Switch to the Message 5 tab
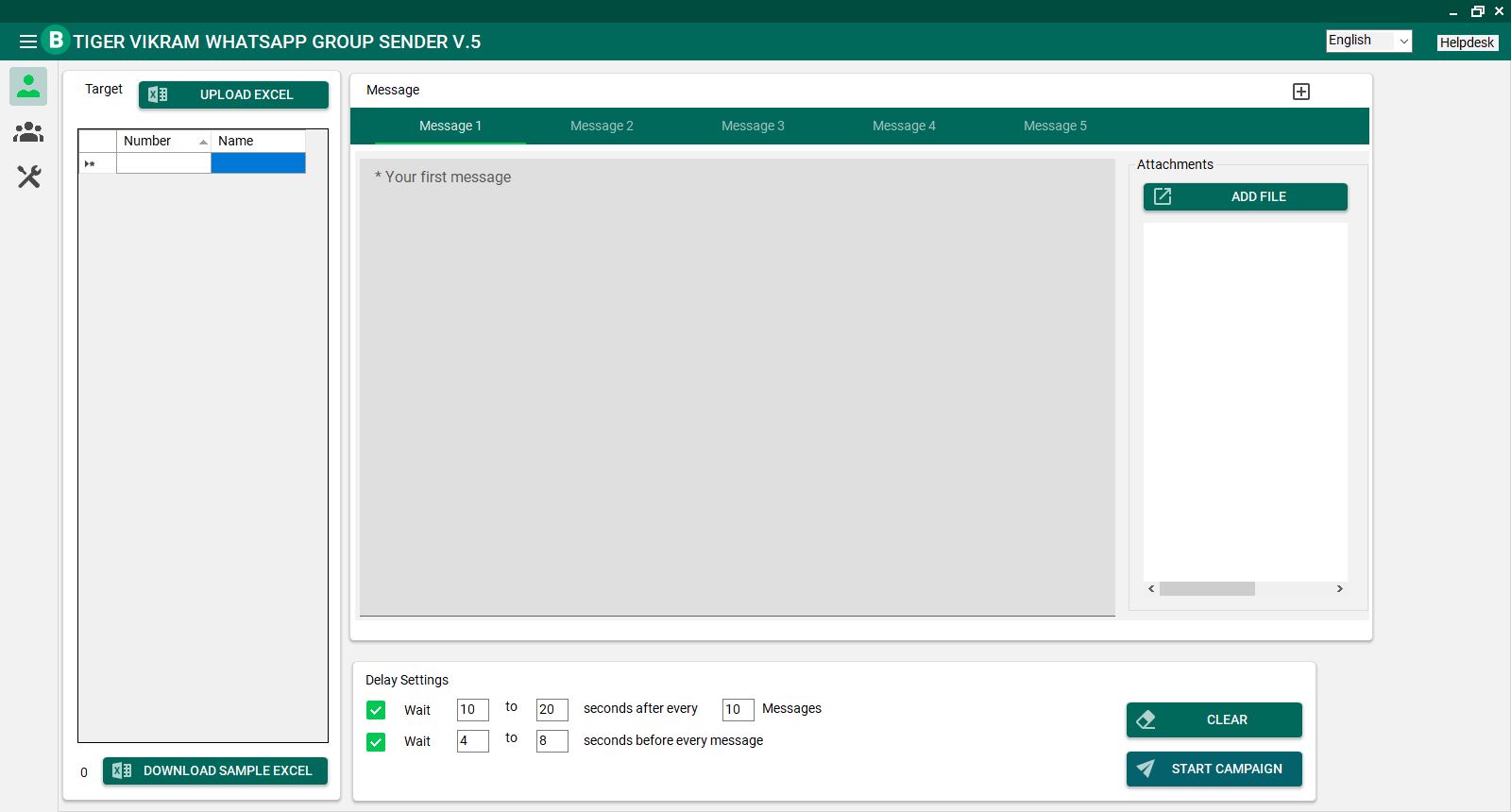This screenshot has width=1511, height=812. pos(1055,126)
